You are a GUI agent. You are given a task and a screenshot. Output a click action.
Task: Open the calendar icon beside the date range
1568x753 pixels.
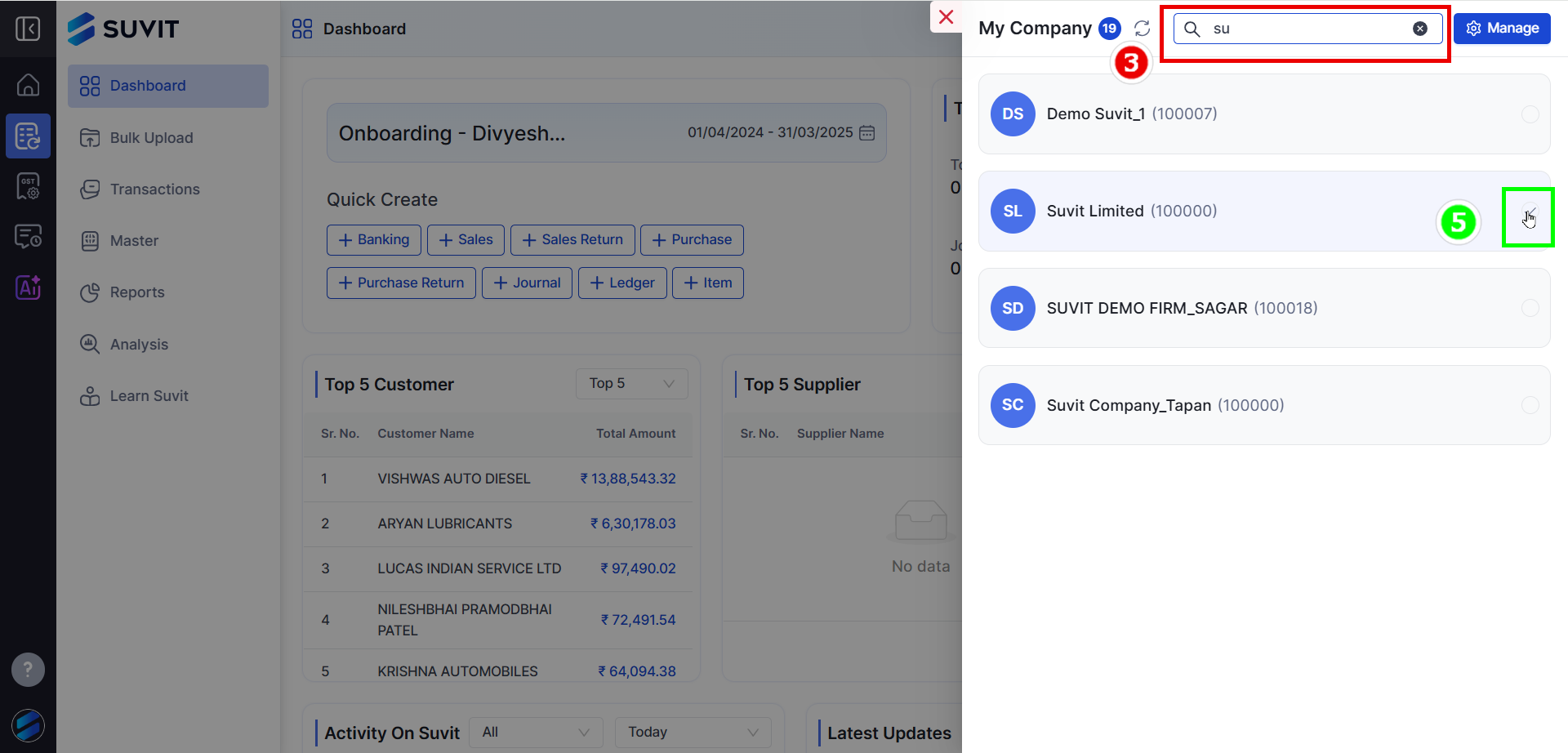click(867, 133)
